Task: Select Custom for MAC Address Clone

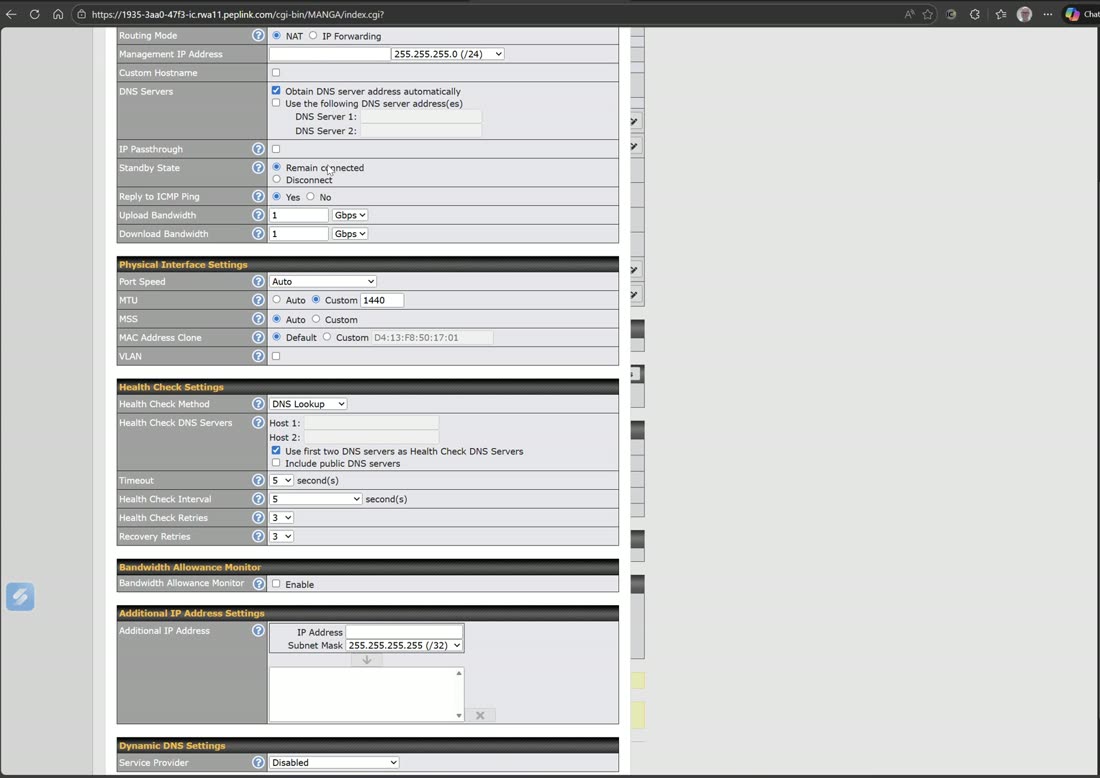Action: point(327,337)
